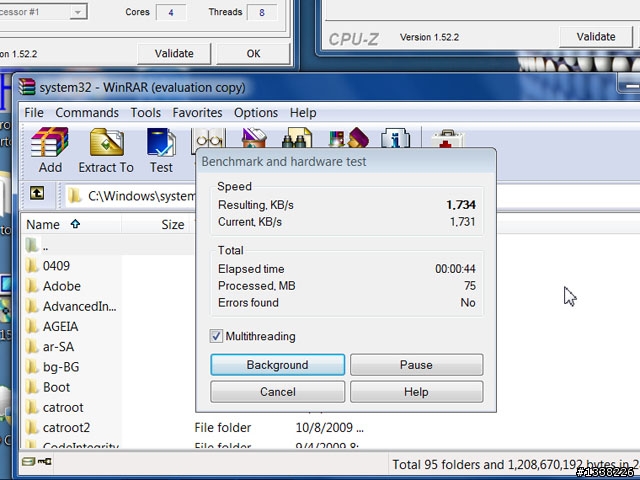
Task: Click the Elapsed time value 00:00:44
Action: (x=455, y=269)
